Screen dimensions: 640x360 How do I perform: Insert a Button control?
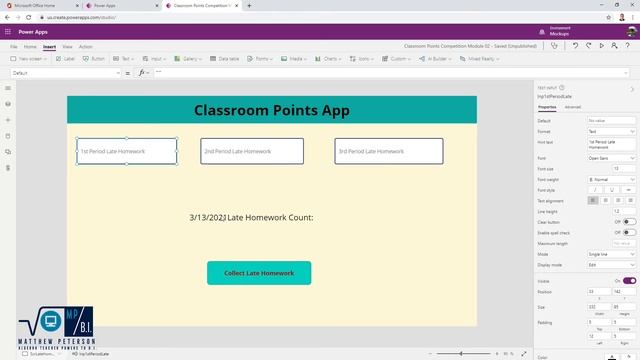tap(93, 59)
